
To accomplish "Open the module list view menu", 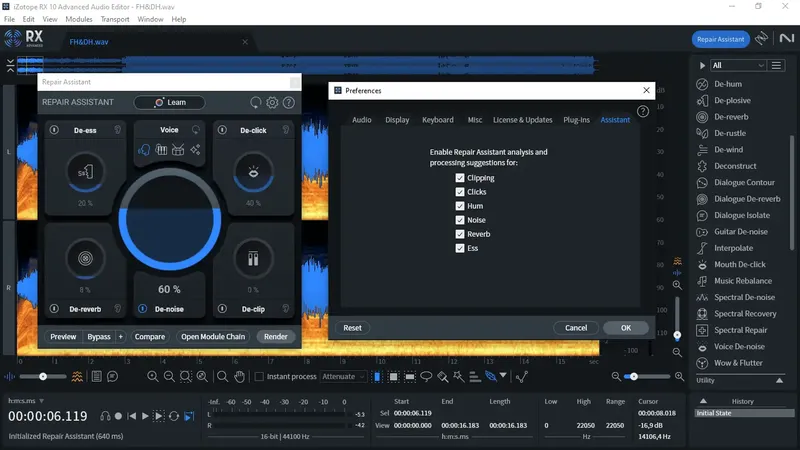I will coord(776,65).
